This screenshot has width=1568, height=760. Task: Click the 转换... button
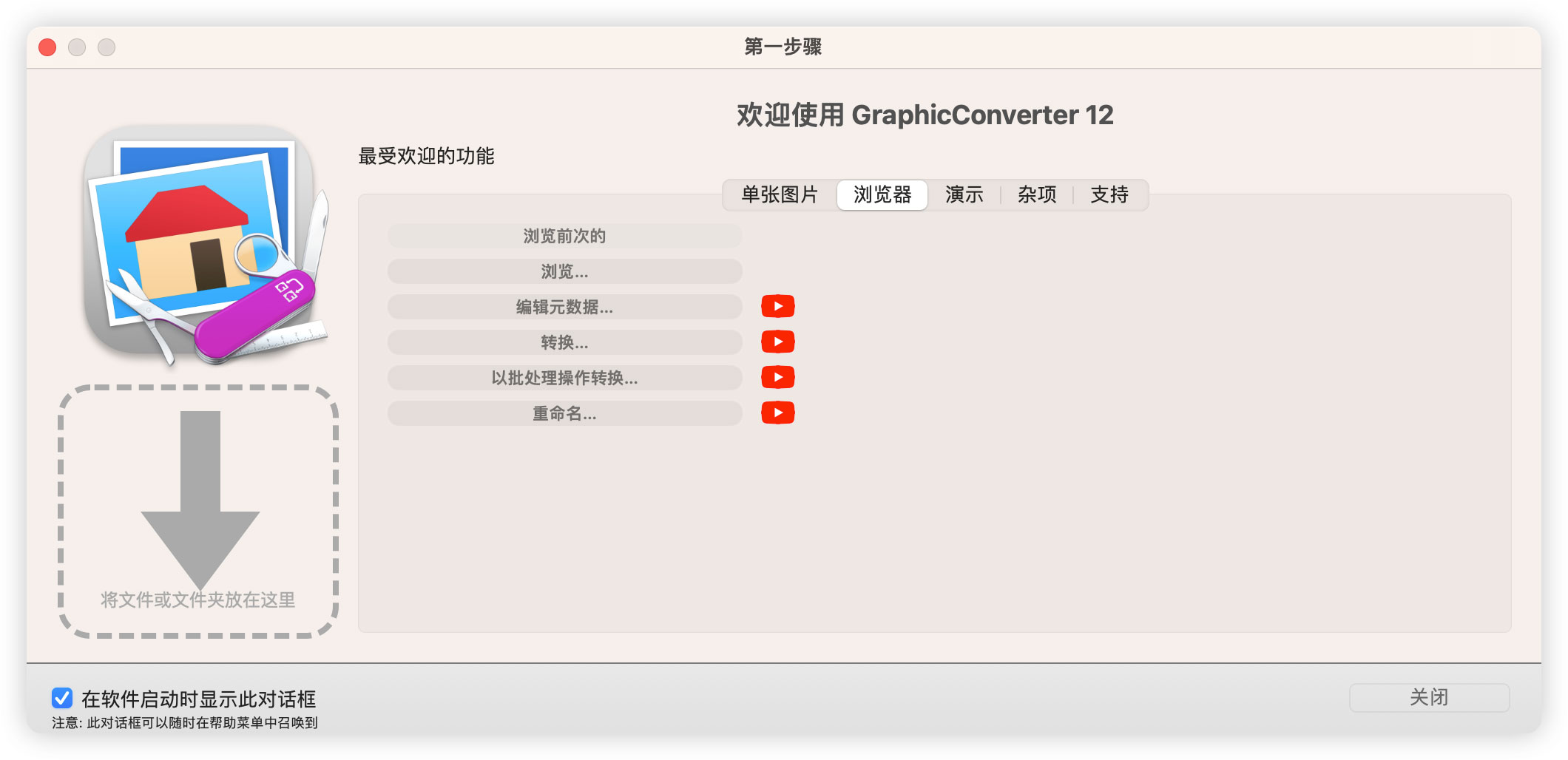point(565,342)
